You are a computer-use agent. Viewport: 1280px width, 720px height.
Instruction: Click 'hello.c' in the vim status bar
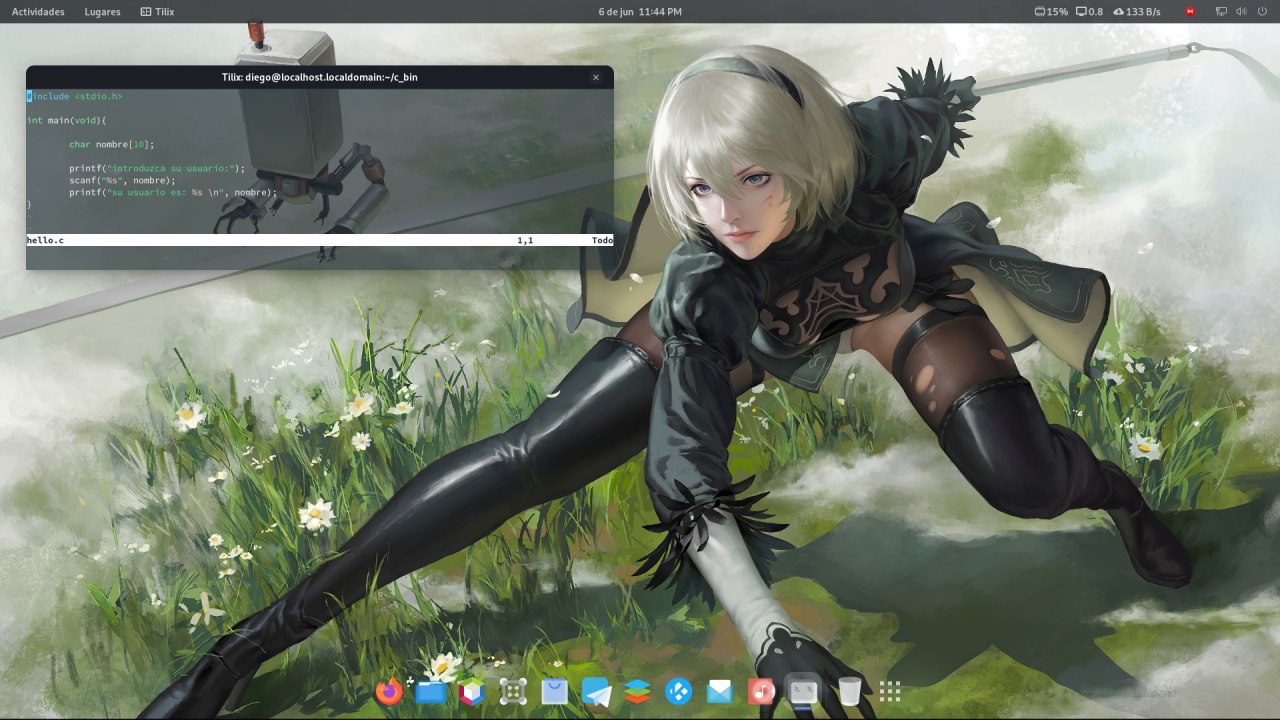45,240
